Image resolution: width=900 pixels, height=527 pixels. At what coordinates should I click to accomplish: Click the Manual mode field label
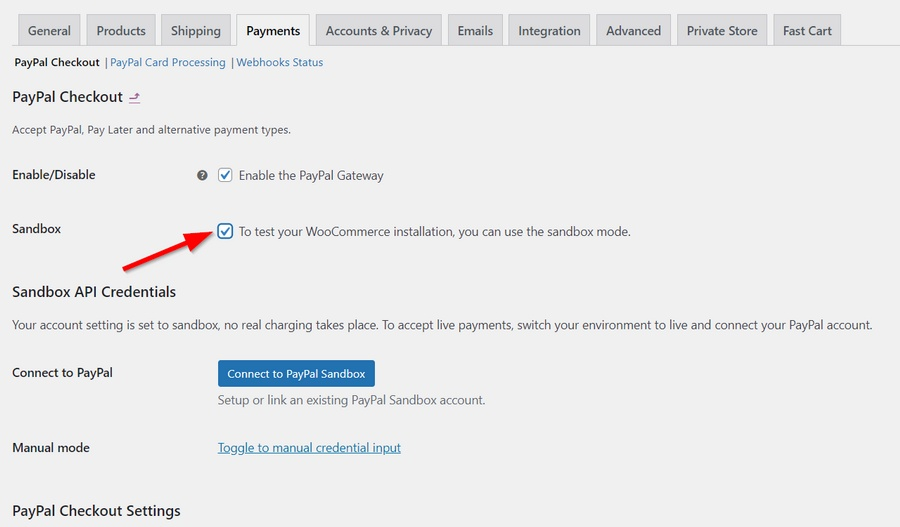(51, 448)
